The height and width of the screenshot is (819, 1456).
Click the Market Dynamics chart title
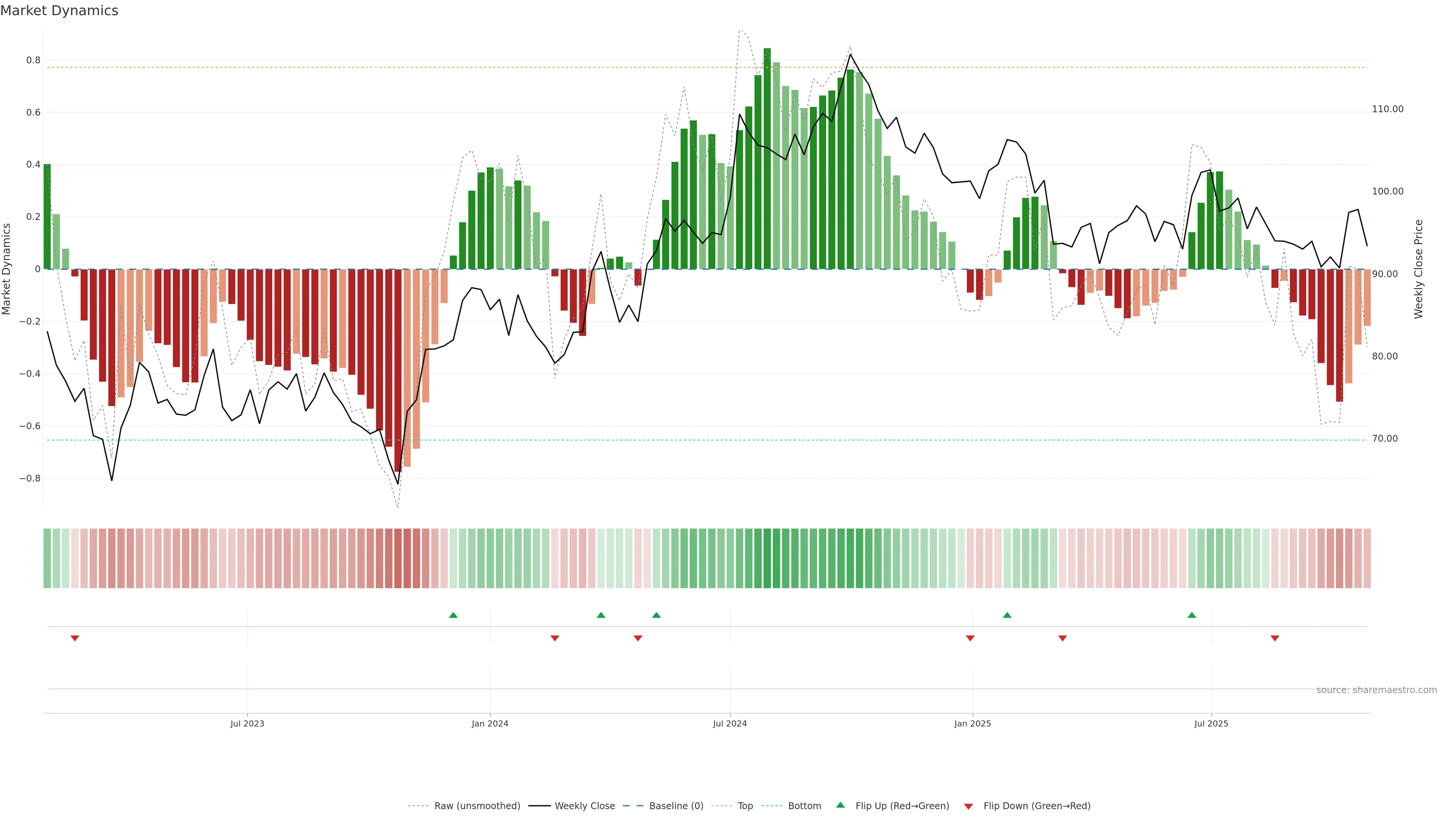tap(60, 11)
